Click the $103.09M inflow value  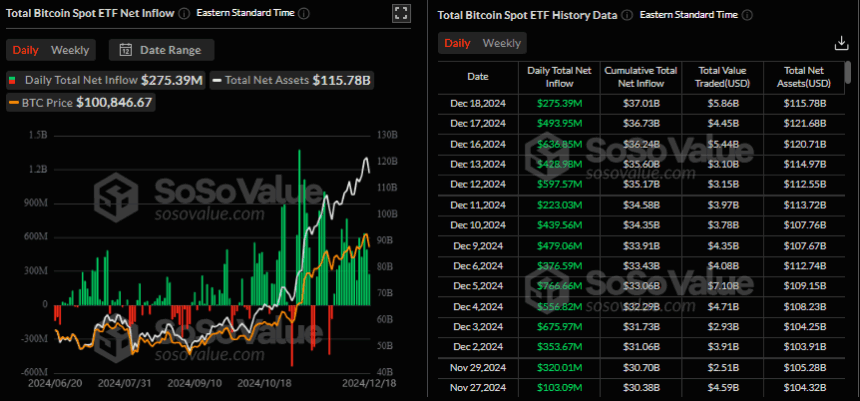click(559, 387)
